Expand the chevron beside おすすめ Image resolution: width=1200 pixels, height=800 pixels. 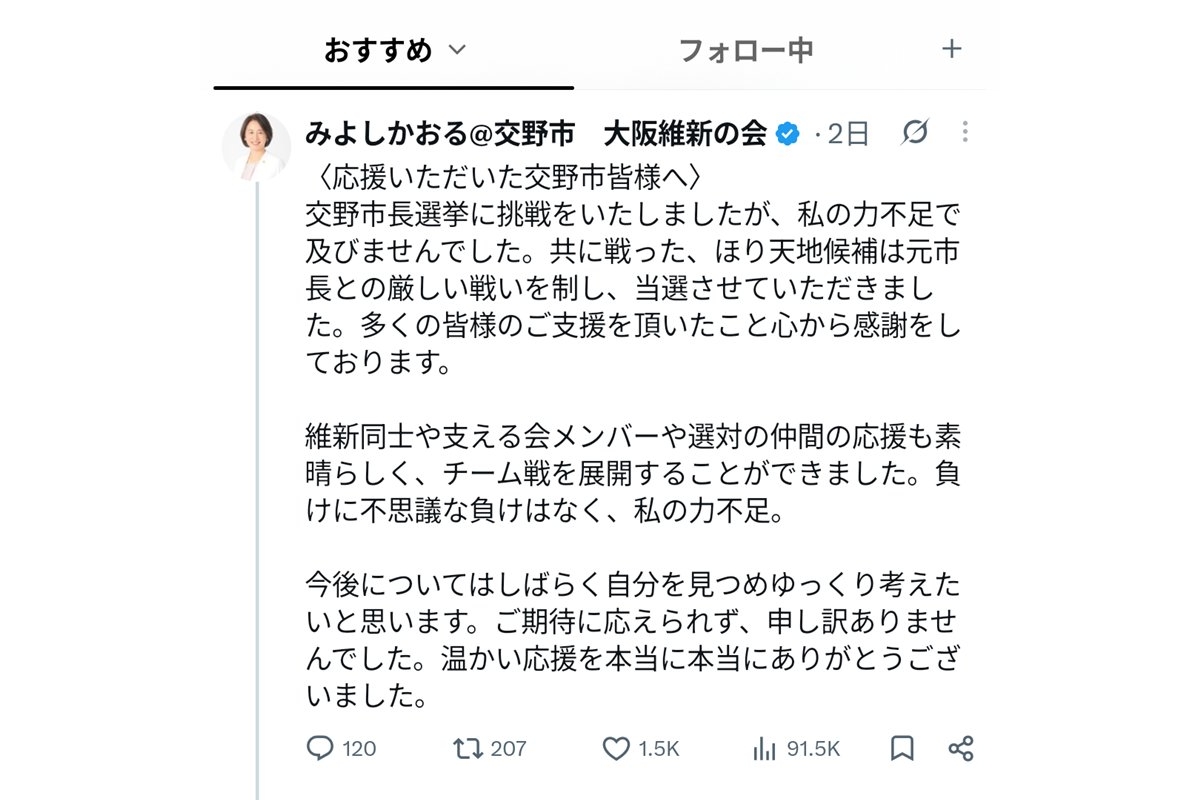point(456,50)
